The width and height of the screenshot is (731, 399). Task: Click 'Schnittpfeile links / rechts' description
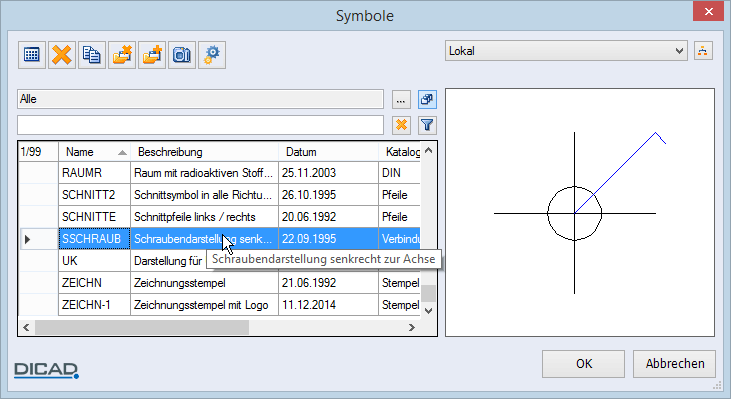(205, 217)
